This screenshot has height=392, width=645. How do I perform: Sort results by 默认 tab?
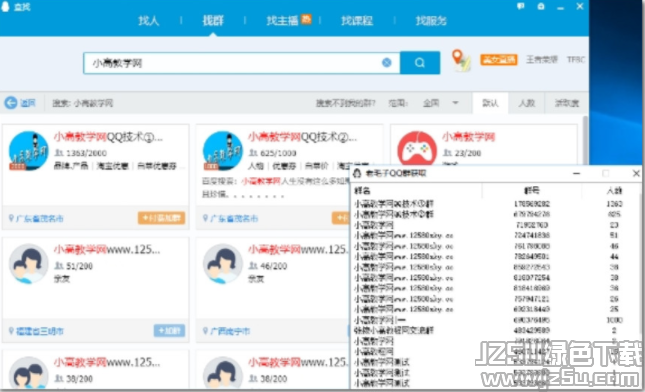pos(490,103)
